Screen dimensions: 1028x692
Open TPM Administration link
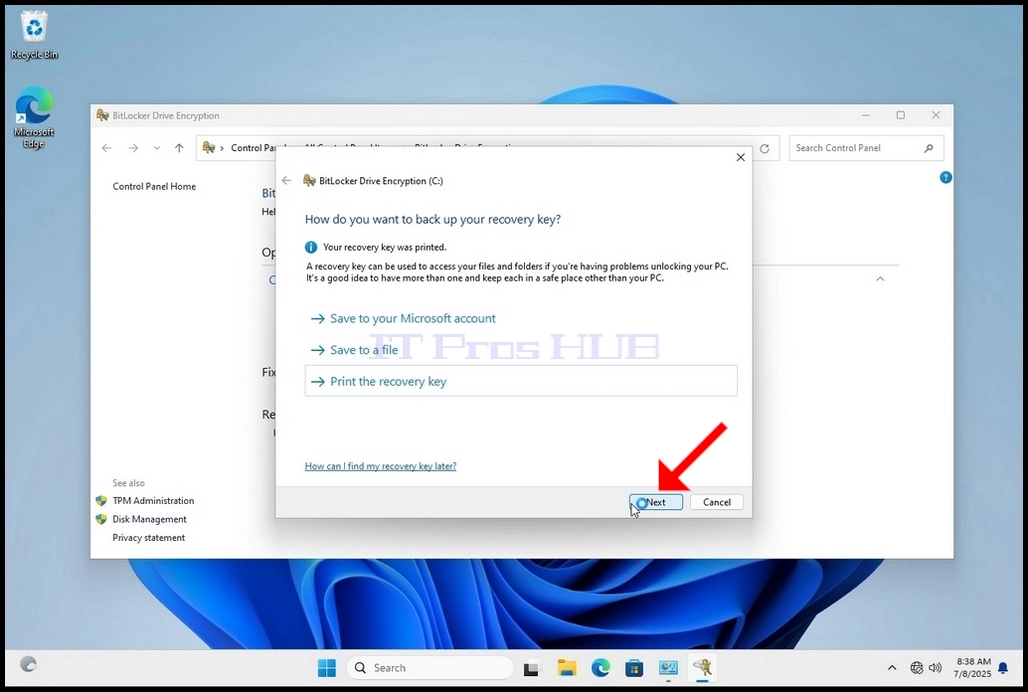tap(153, 501)
